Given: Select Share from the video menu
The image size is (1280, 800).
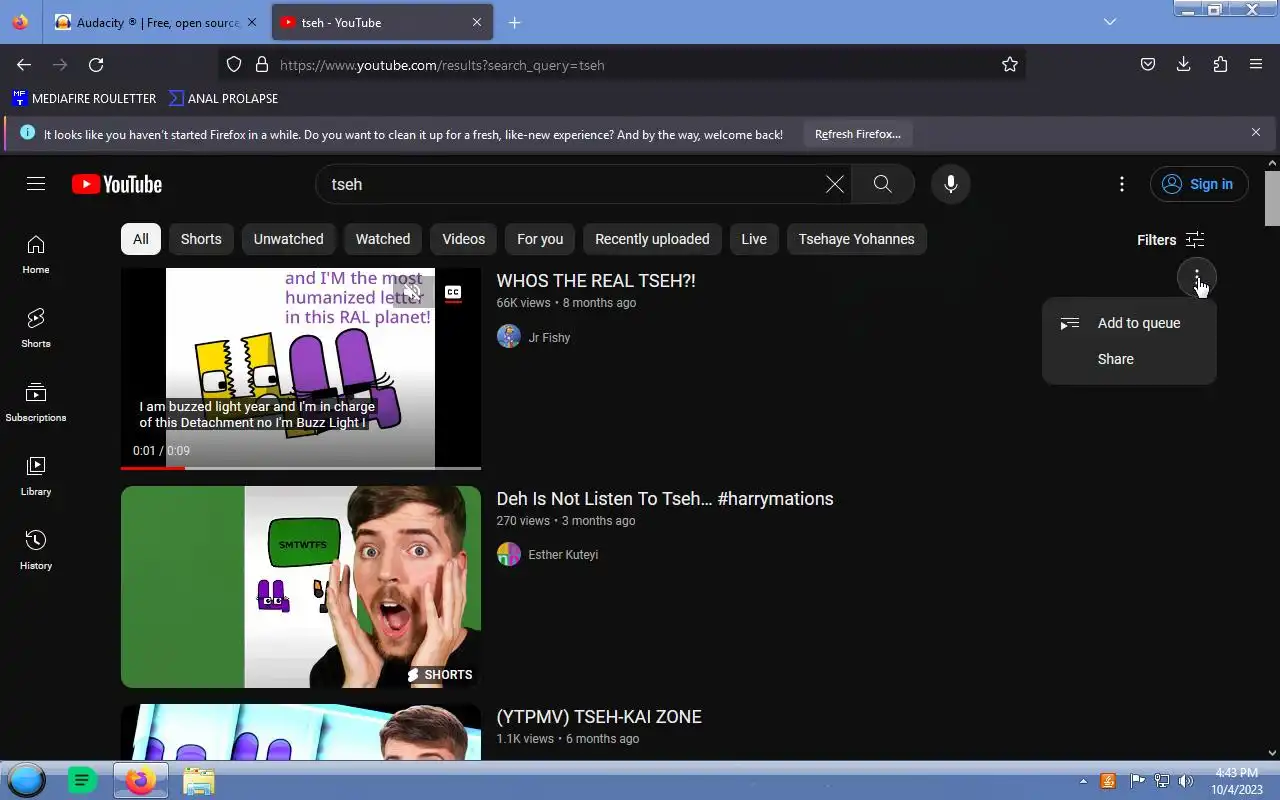Looking at the screenshot, I should [1129, 359].
